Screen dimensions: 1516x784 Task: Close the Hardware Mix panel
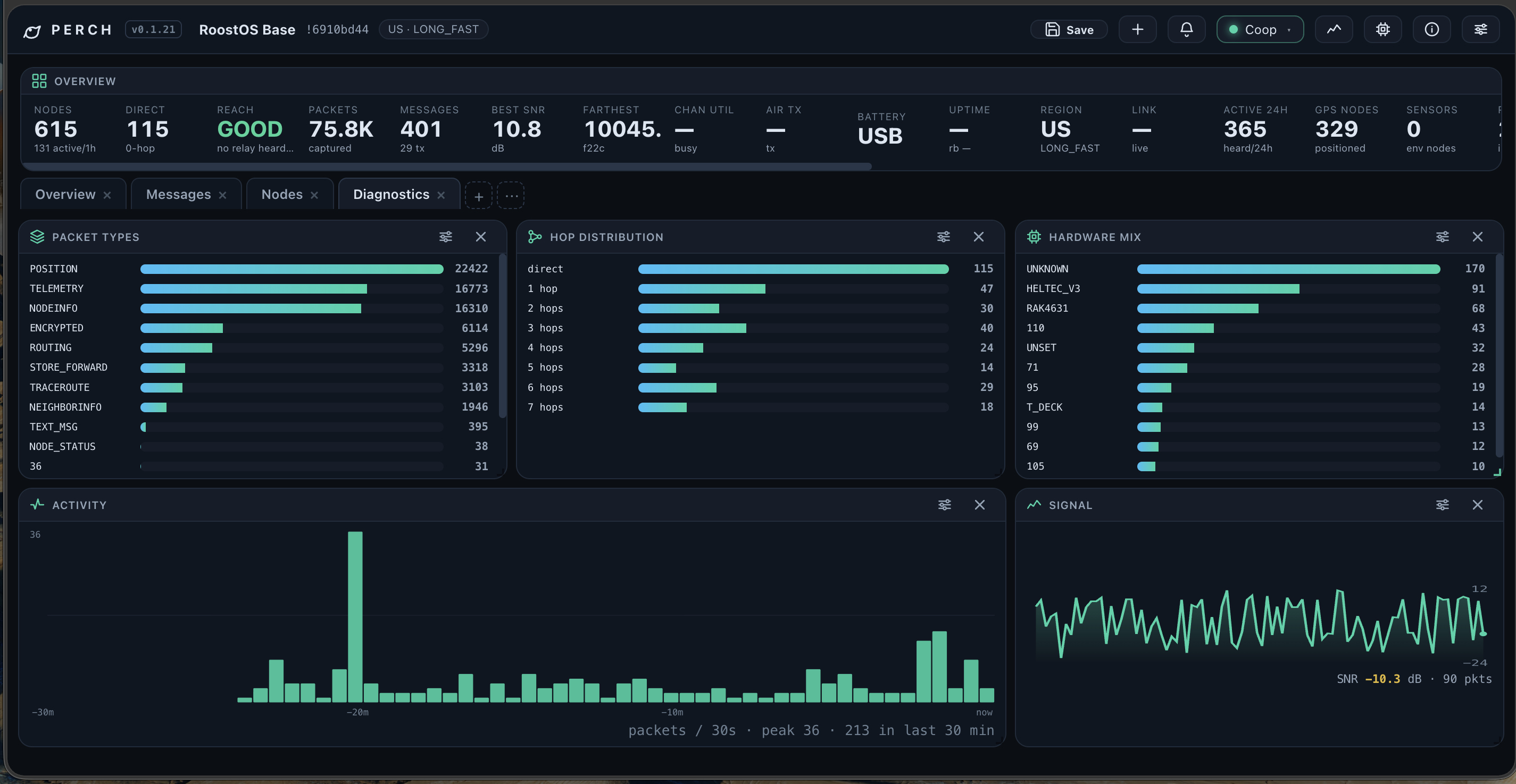coord(1478,237)
